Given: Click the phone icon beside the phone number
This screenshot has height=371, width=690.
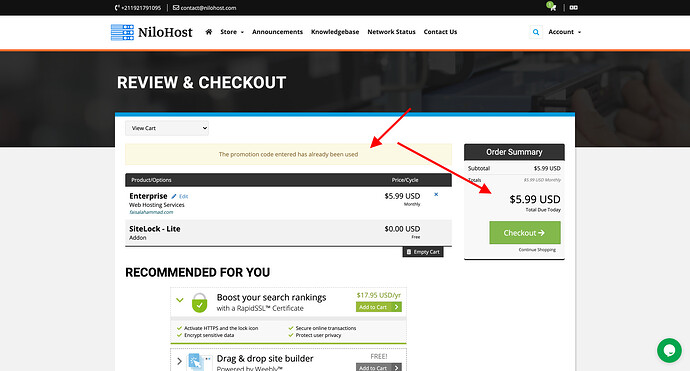Looking at the screenshot, I should 117,7.
